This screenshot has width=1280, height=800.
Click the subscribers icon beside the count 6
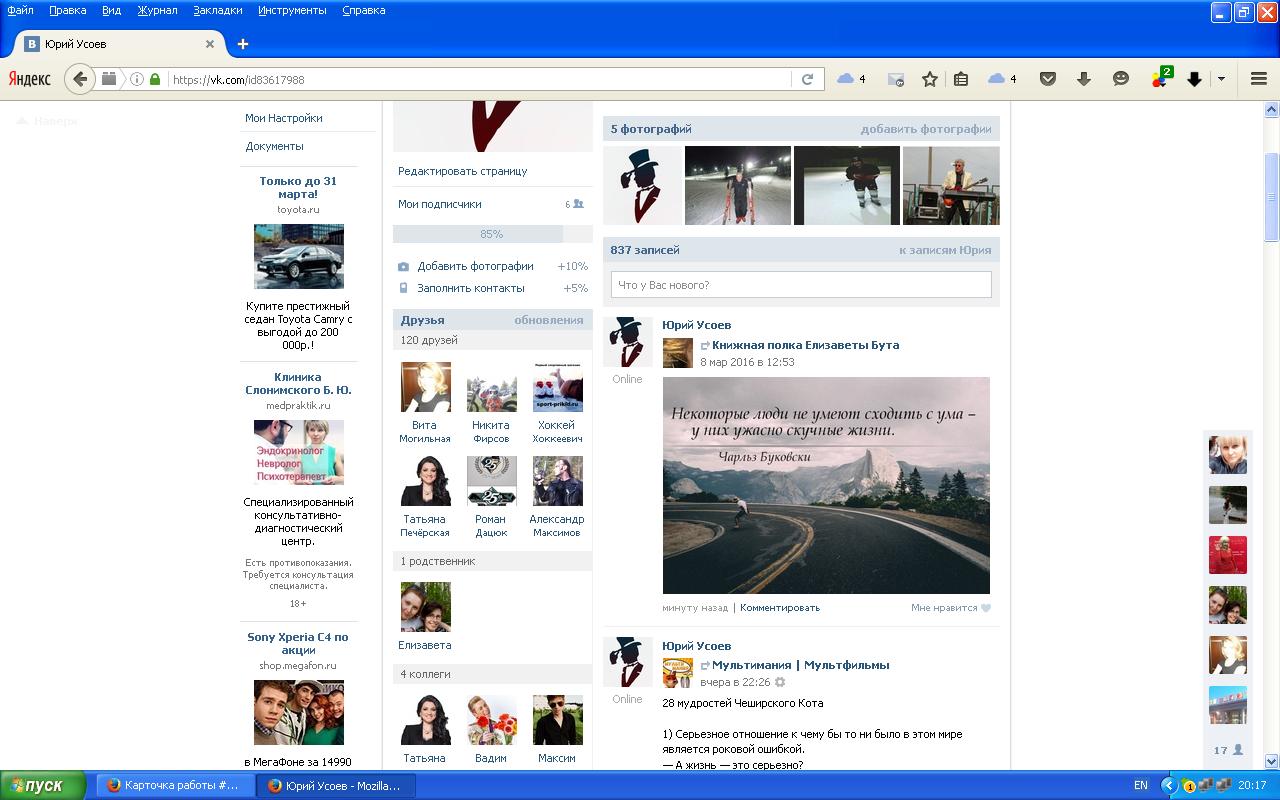[x=578, y=204]
